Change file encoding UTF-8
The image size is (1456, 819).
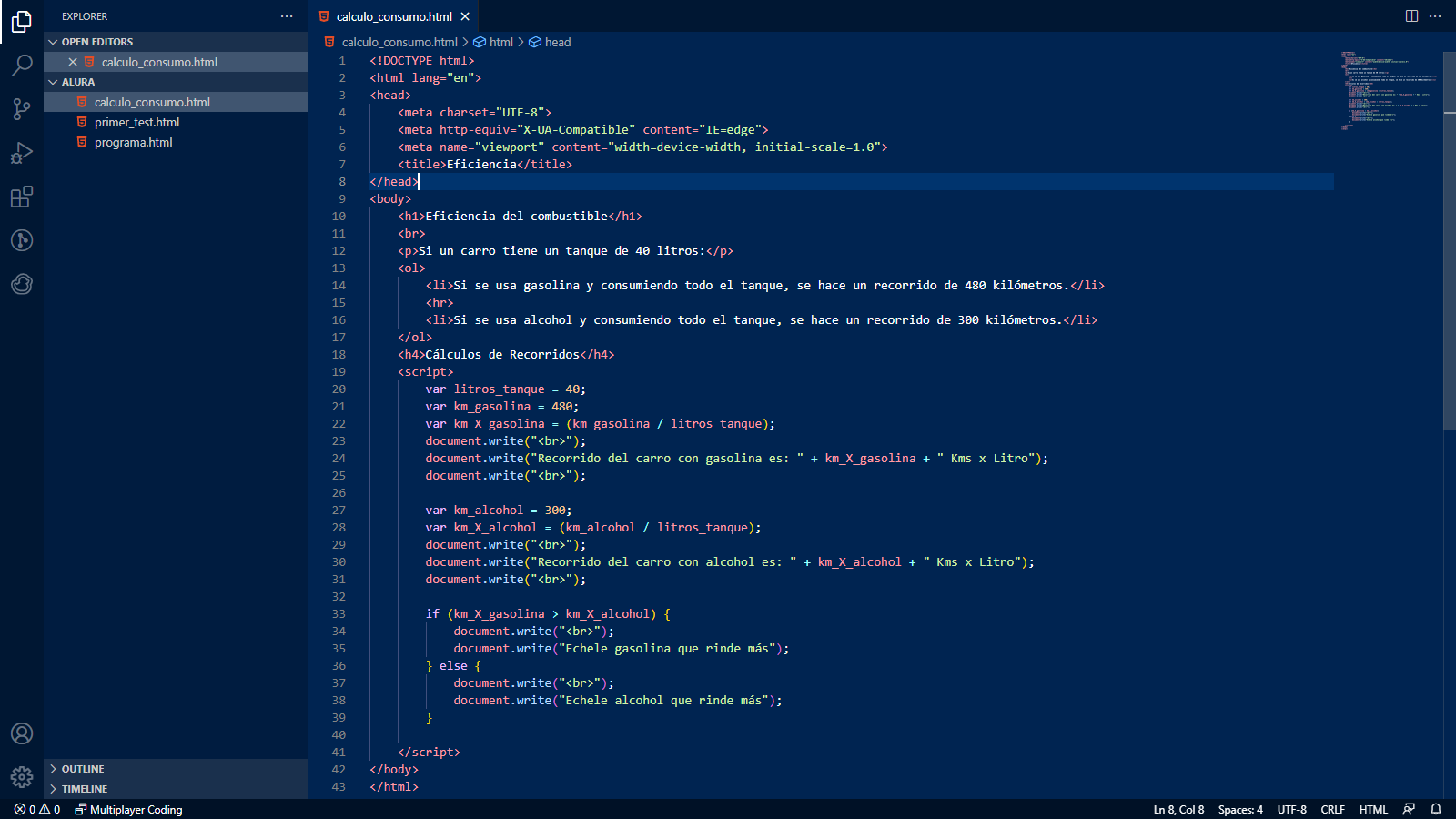[1291, 809]
